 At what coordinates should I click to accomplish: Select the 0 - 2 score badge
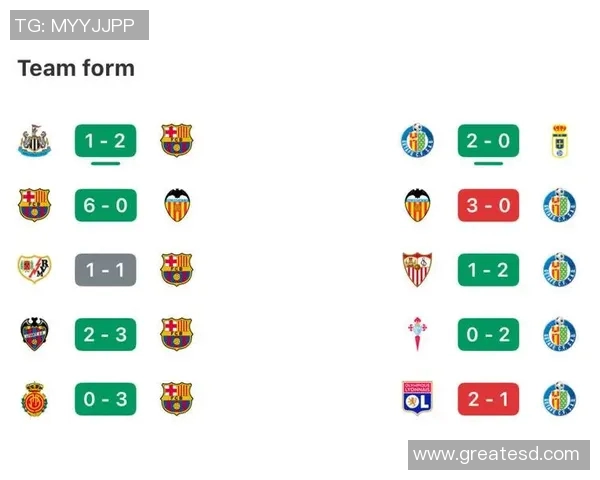click(488, 334)
